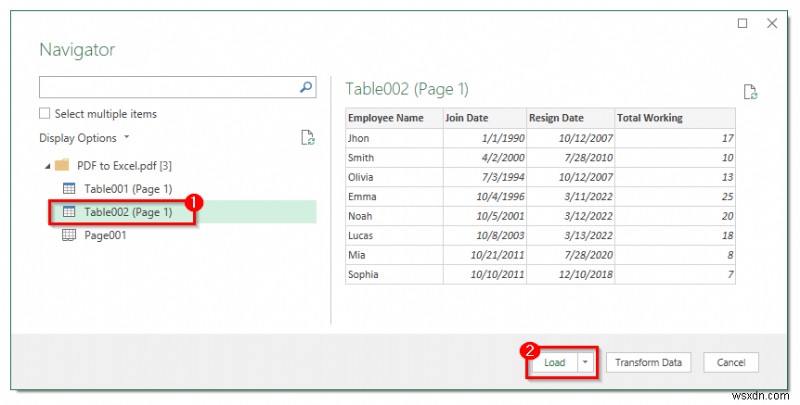
Task: Click the Join Date column header
Action: tap(484, 118)
